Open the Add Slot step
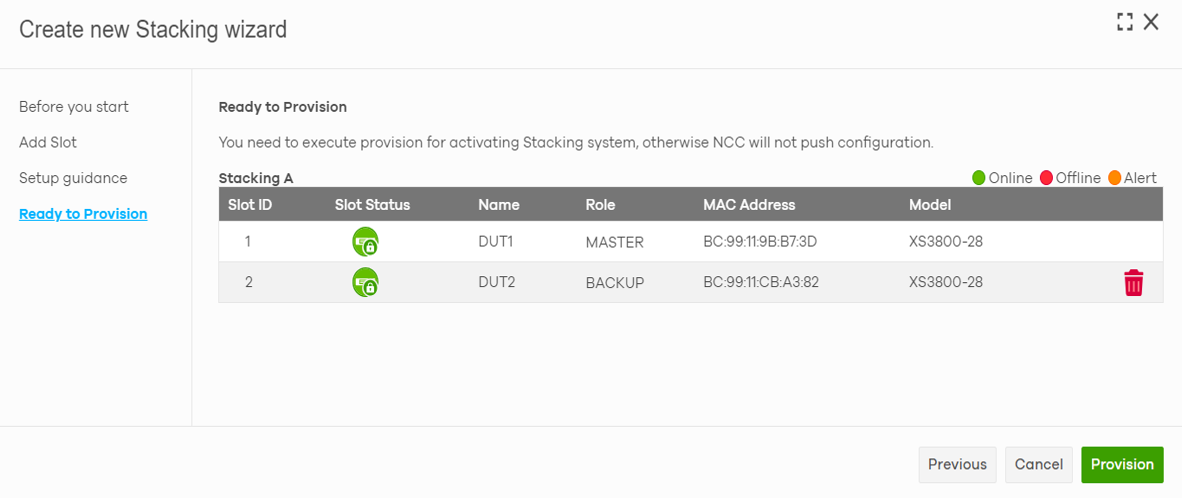Screen dimensions: 1182x498 click(48, 142)
